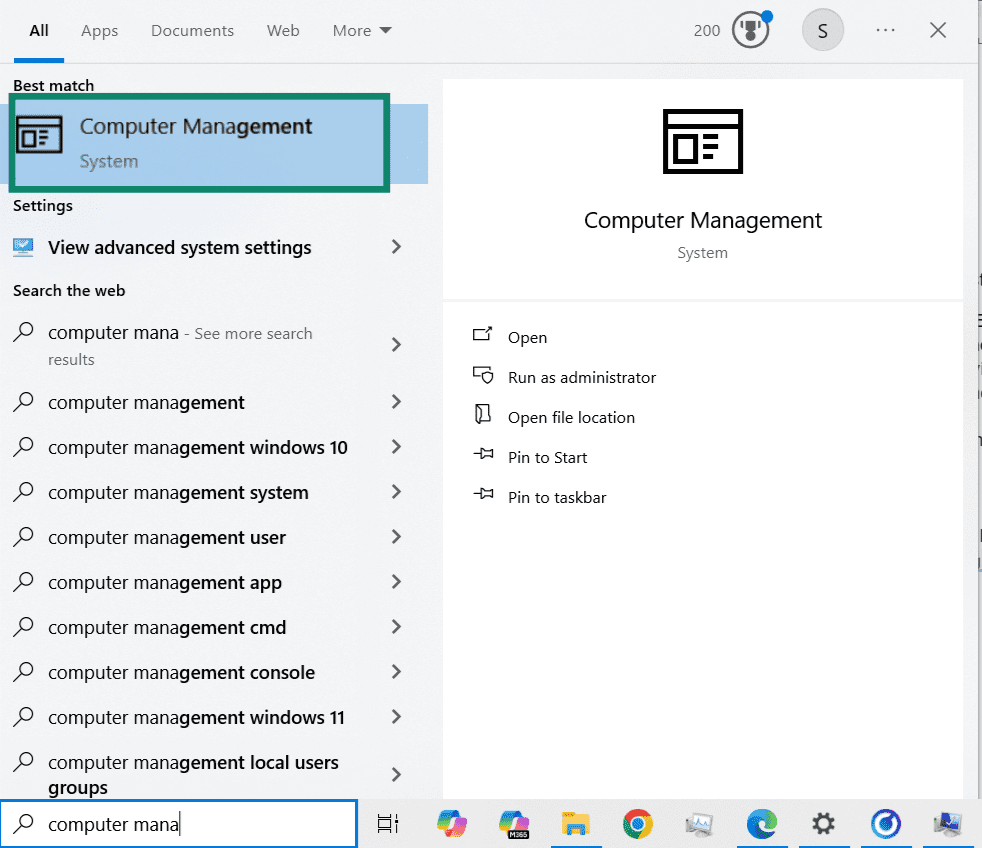The width and height of the screenshot is (982, 848).
Task: Open Copilot from the taskbar
Action: coord(451,824)
